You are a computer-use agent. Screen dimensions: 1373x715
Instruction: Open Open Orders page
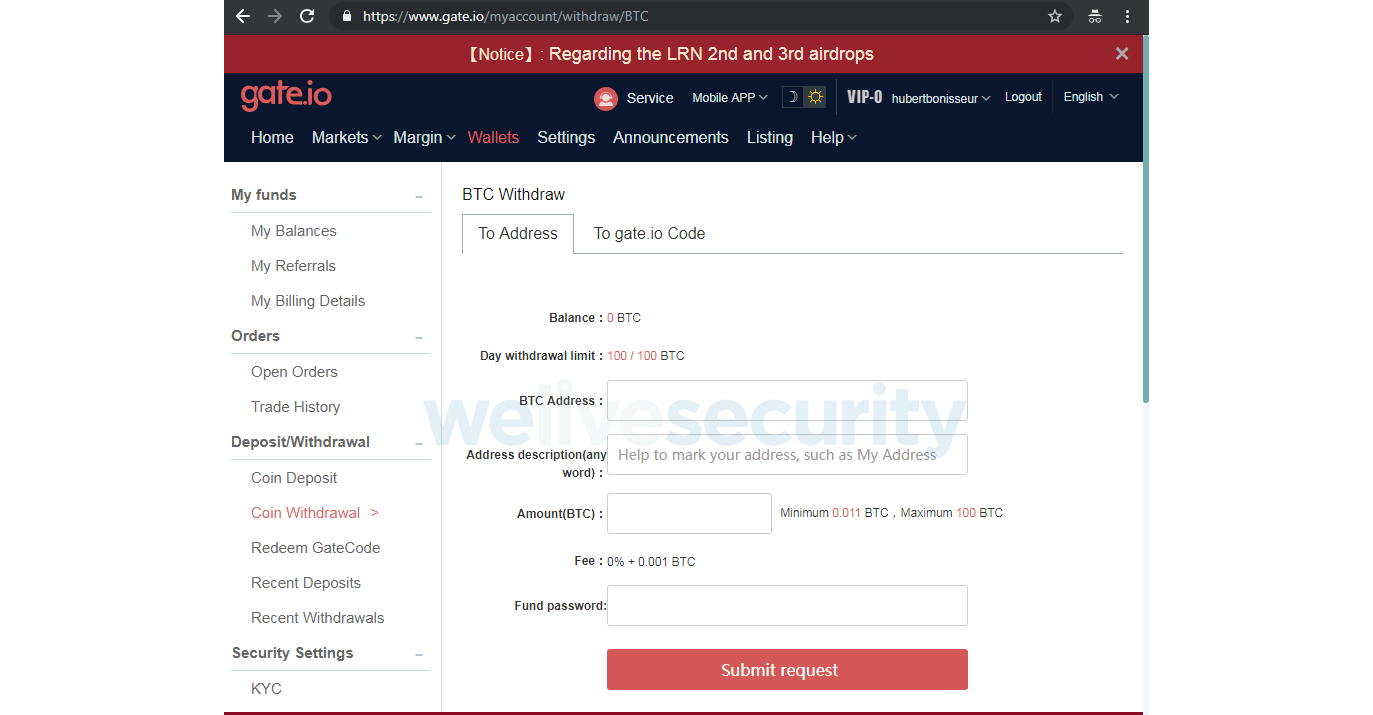tap(294, 372)
